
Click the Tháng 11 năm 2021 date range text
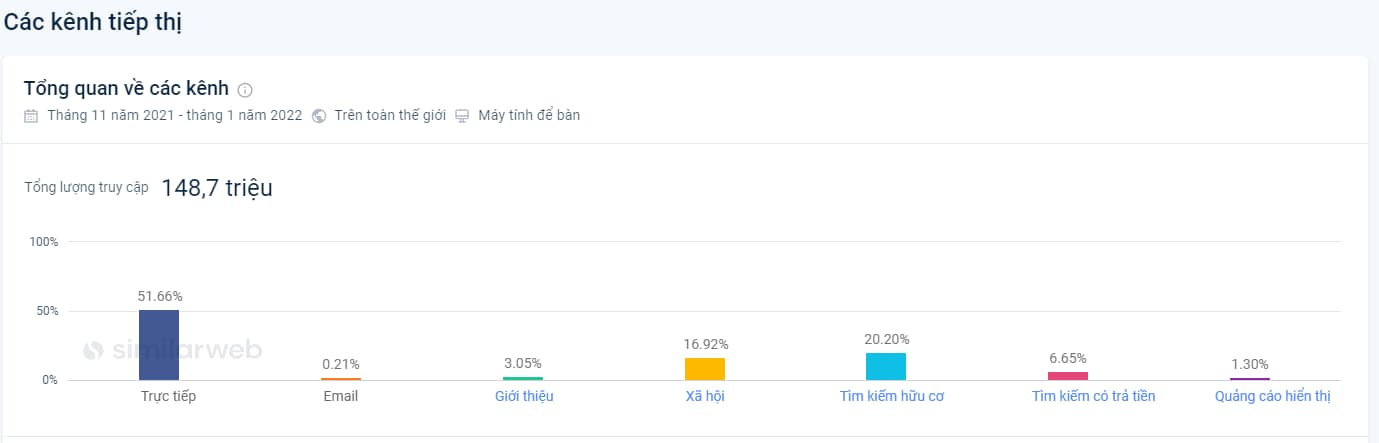(x=174, y=115)
